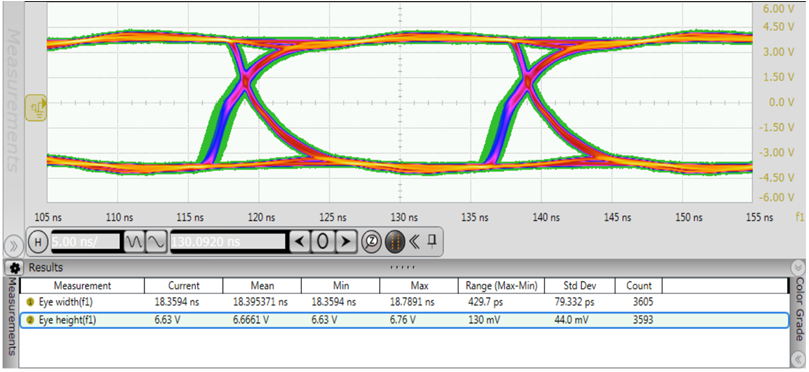This screenshot has height=372, width=809.
Task: Collapse the toolbar using double-left chevron
Action: click(414, 241)
